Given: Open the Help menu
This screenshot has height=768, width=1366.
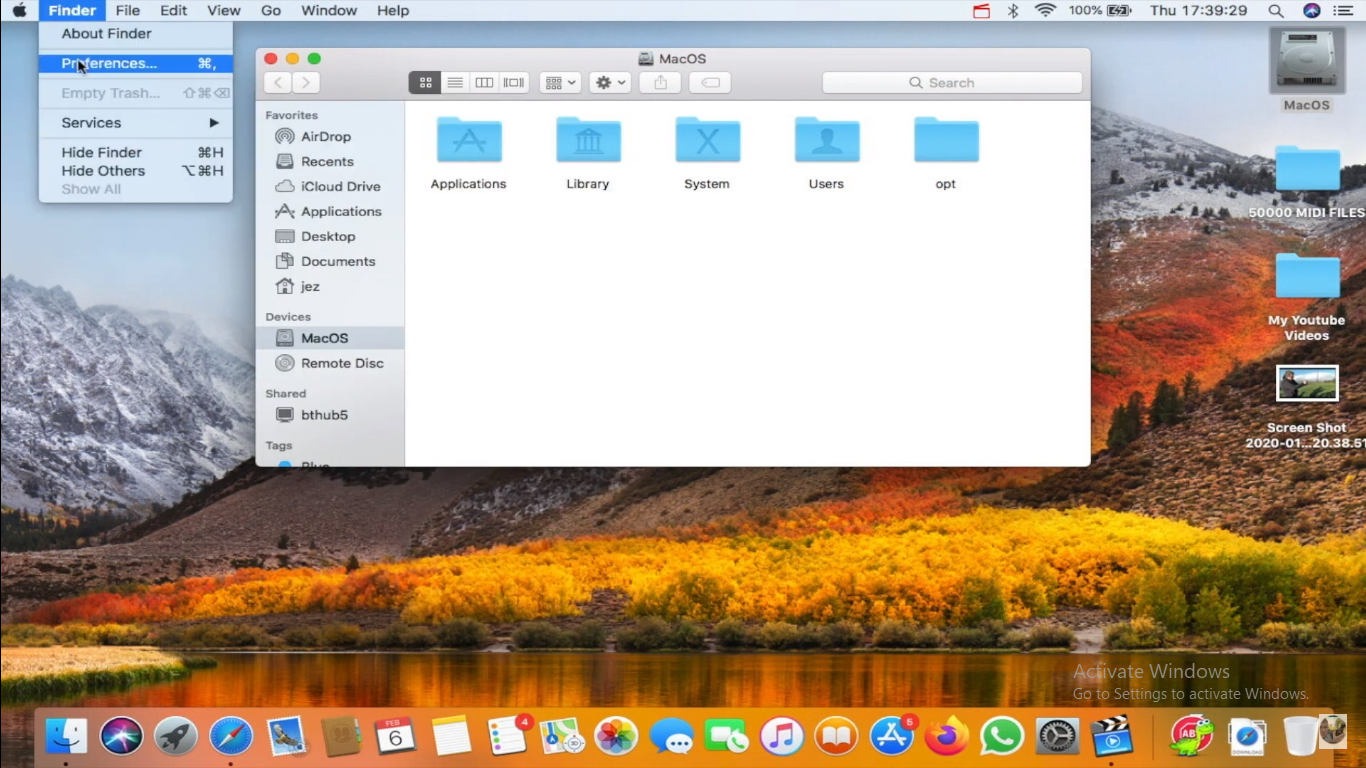Looking at the screenshot, I should 393,10.
